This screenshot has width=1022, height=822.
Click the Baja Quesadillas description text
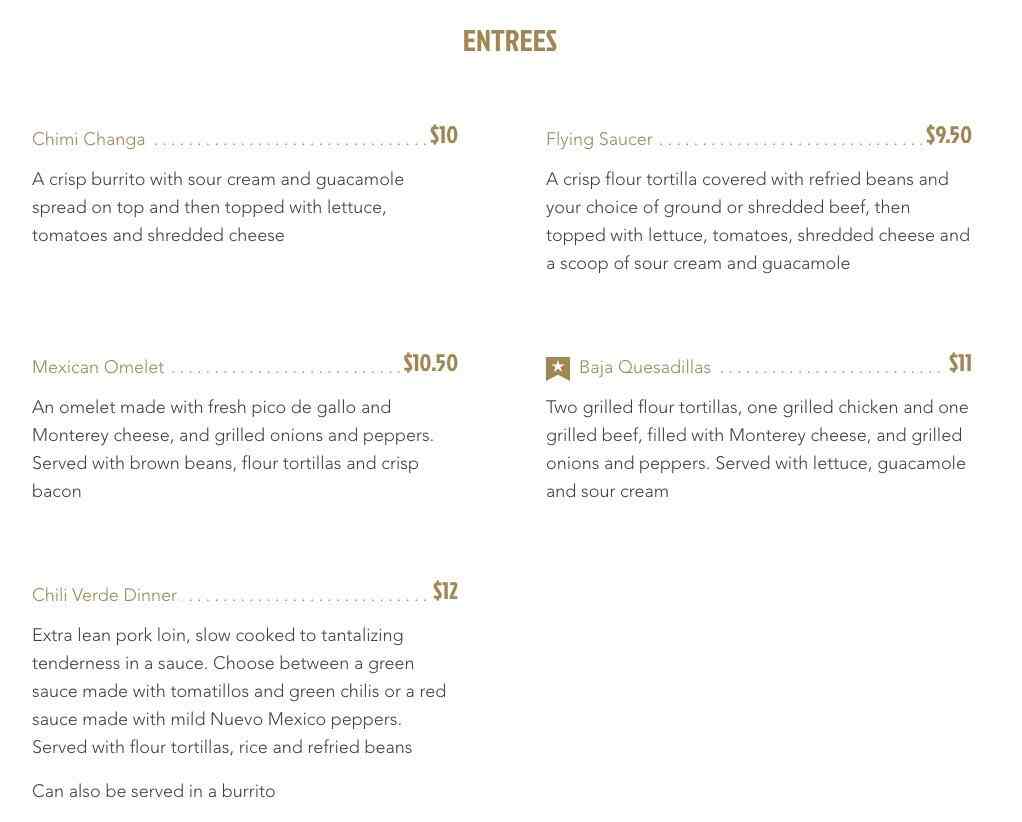(757, 449)
